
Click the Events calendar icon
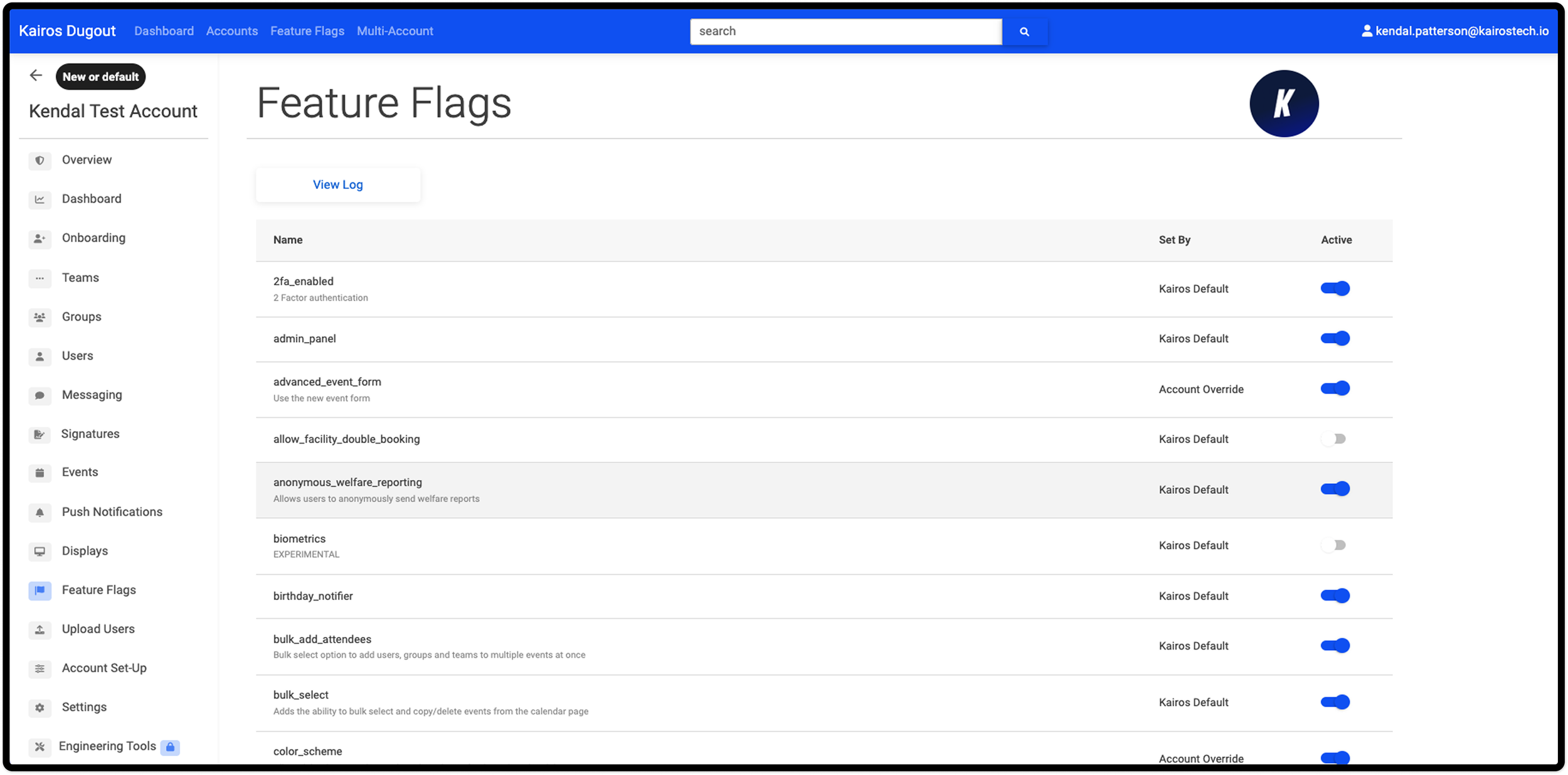[x=40, y=473]
